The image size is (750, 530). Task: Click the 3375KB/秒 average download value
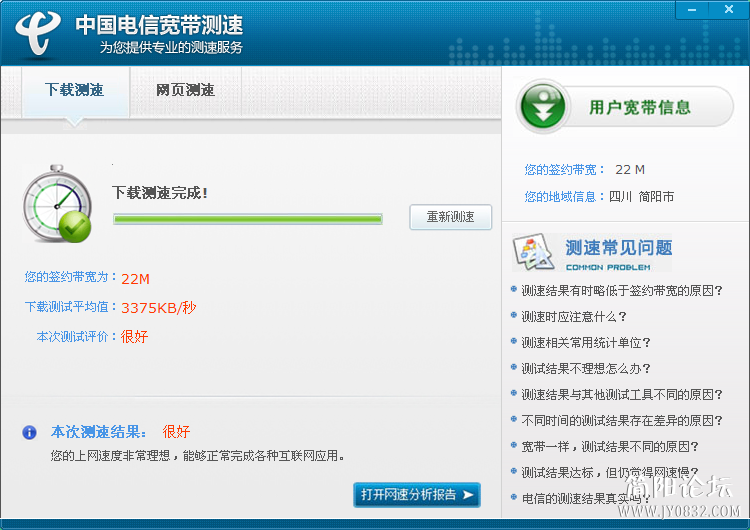pos(158,308)
